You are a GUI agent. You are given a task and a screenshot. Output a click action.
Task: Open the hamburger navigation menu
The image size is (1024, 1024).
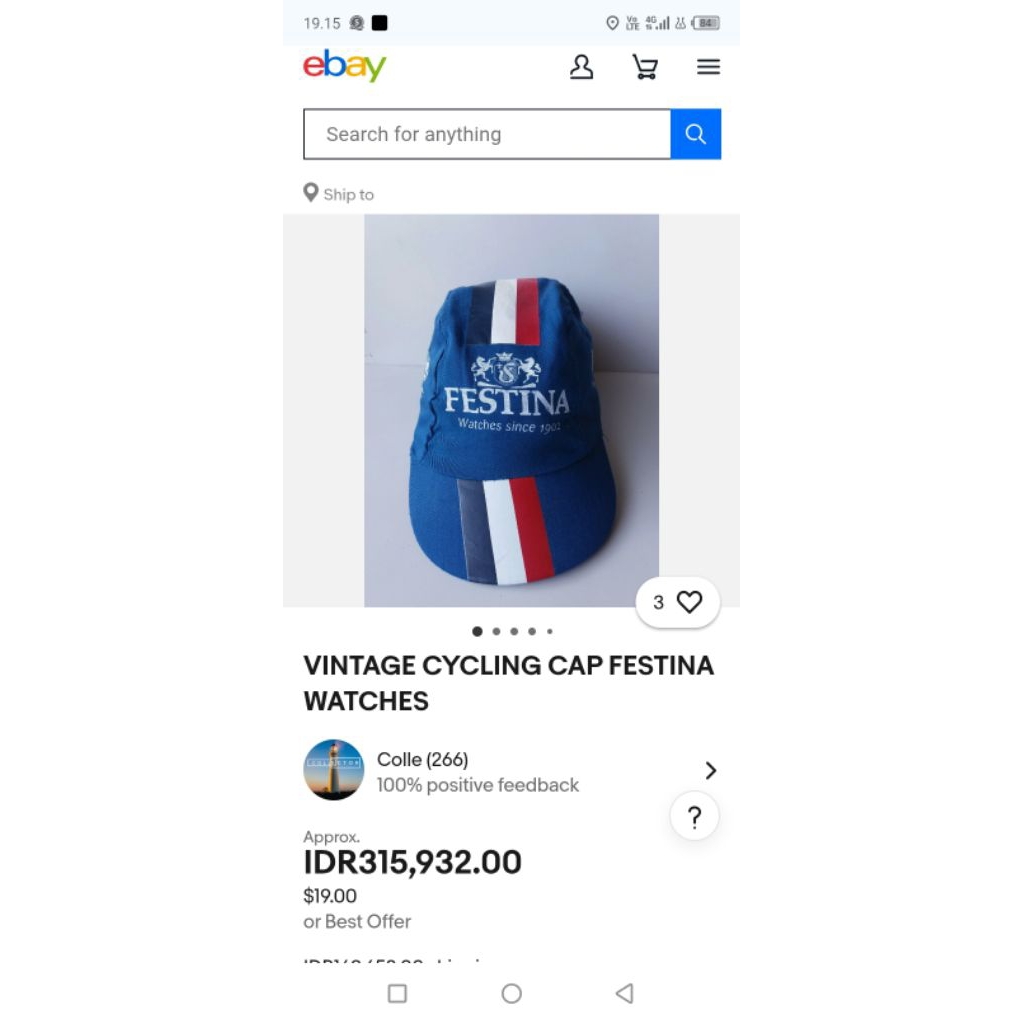708,67
